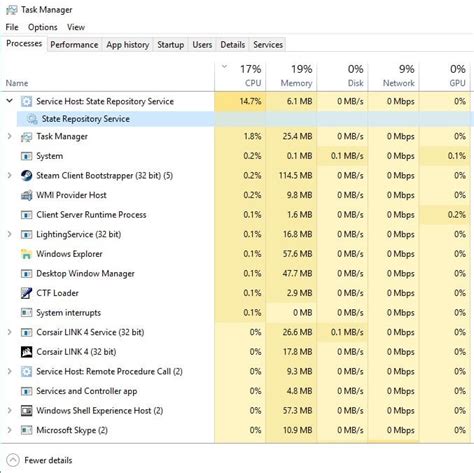
Task: Expand the Task Manager process group
Action: (x=10, y=136)
